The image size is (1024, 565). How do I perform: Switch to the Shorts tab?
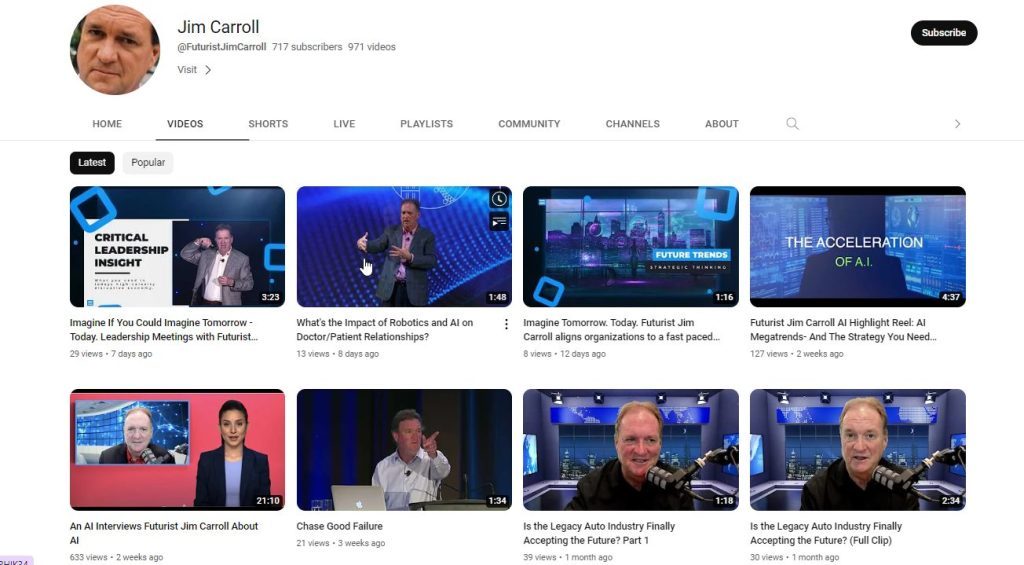coord(268,124)
